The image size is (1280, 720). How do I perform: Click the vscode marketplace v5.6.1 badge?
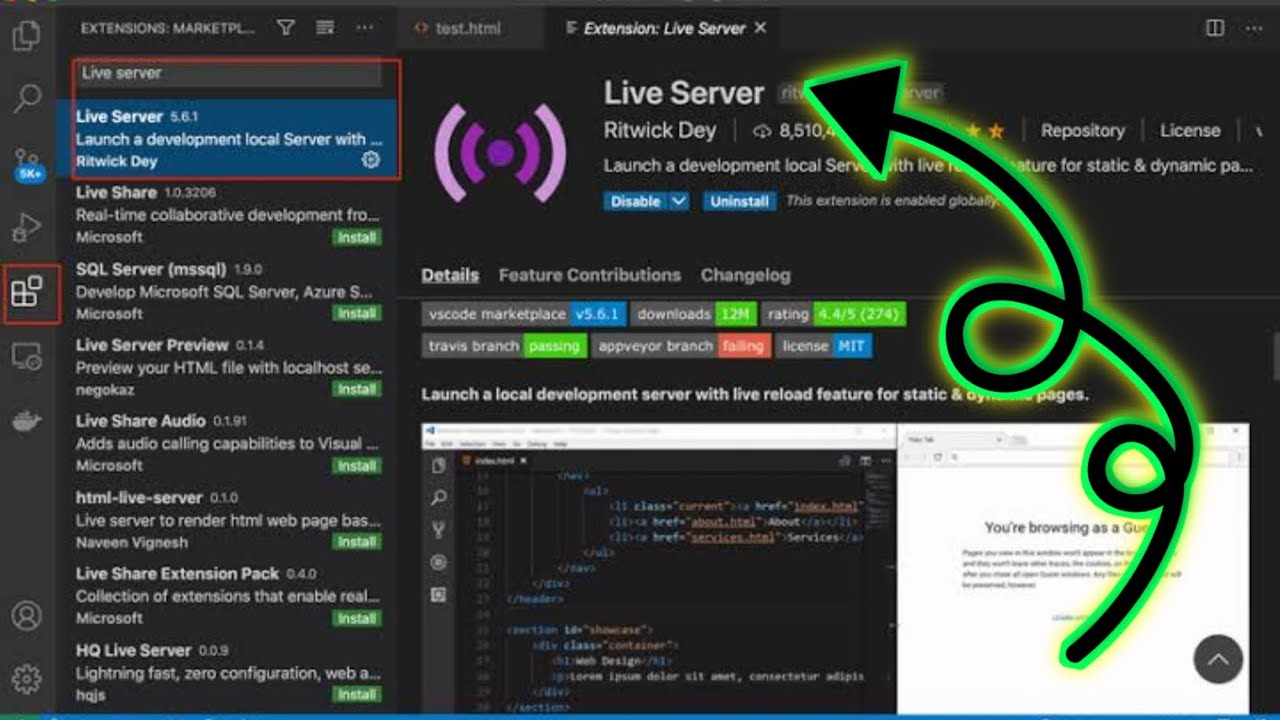(524, 314)
